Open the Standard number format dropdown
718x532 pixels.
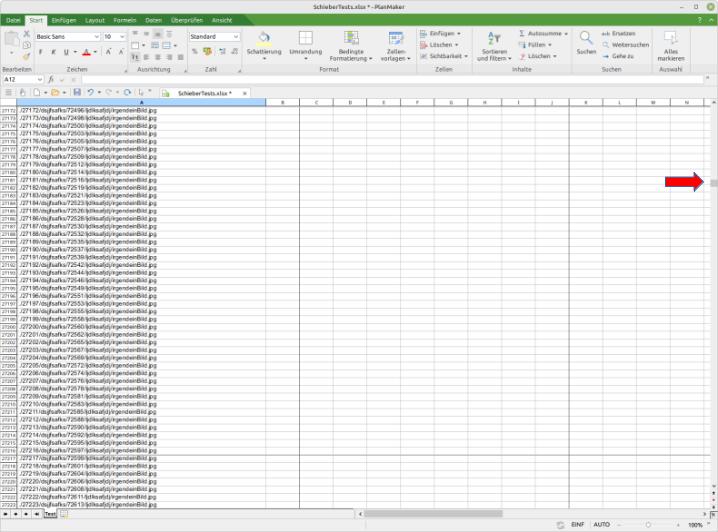click(236, 37)
